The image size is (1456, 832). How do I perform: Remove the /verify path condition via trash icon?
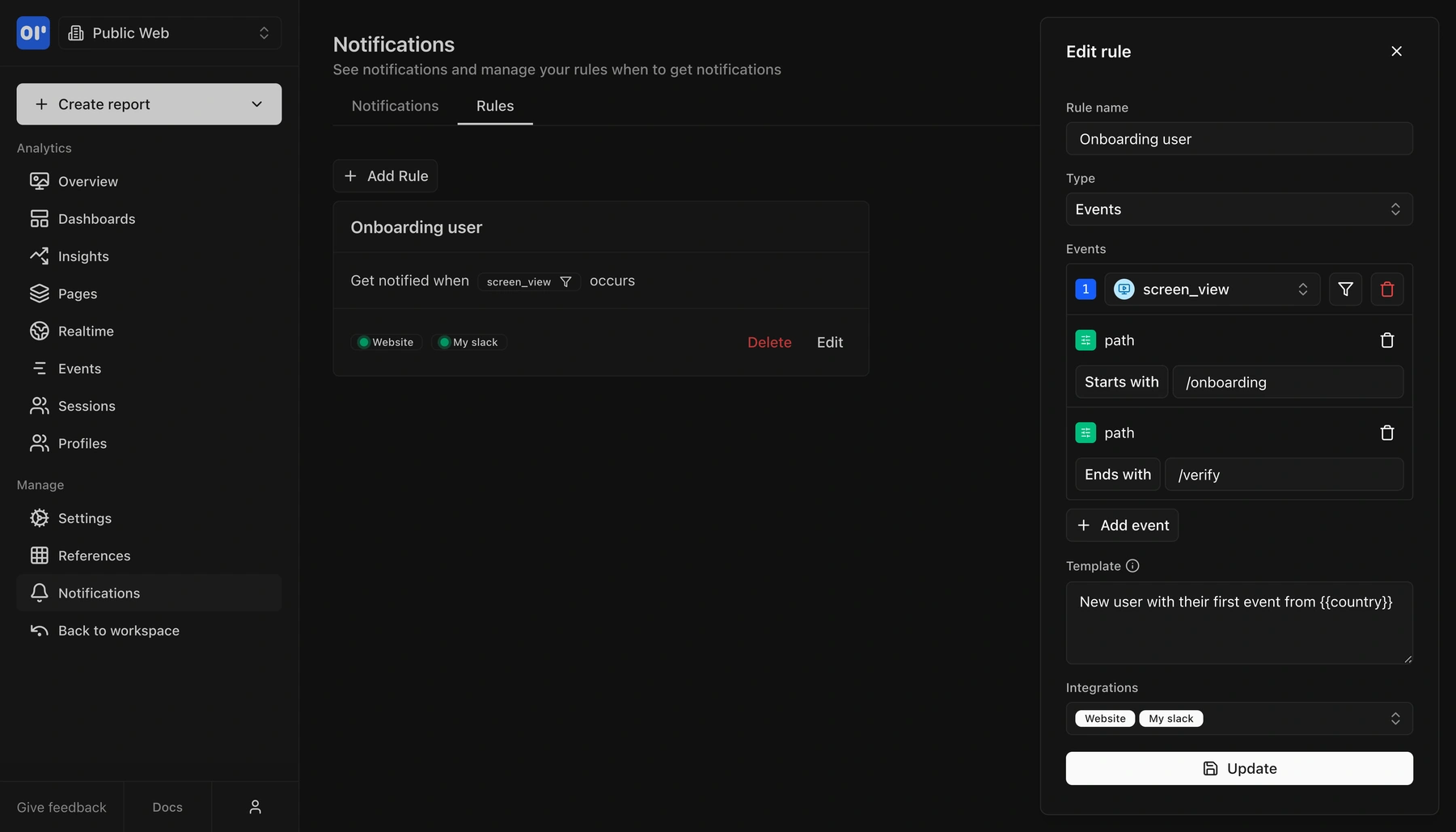tap(1387, 433)
